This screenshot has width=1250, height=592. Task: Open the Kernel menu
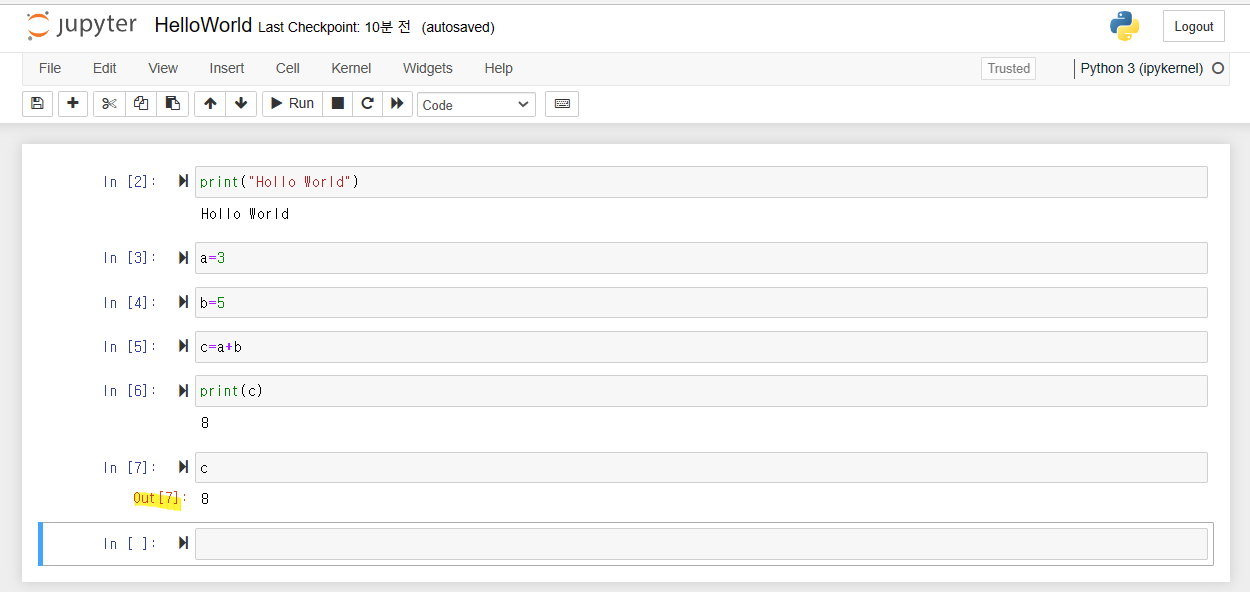tap(351, 68)
